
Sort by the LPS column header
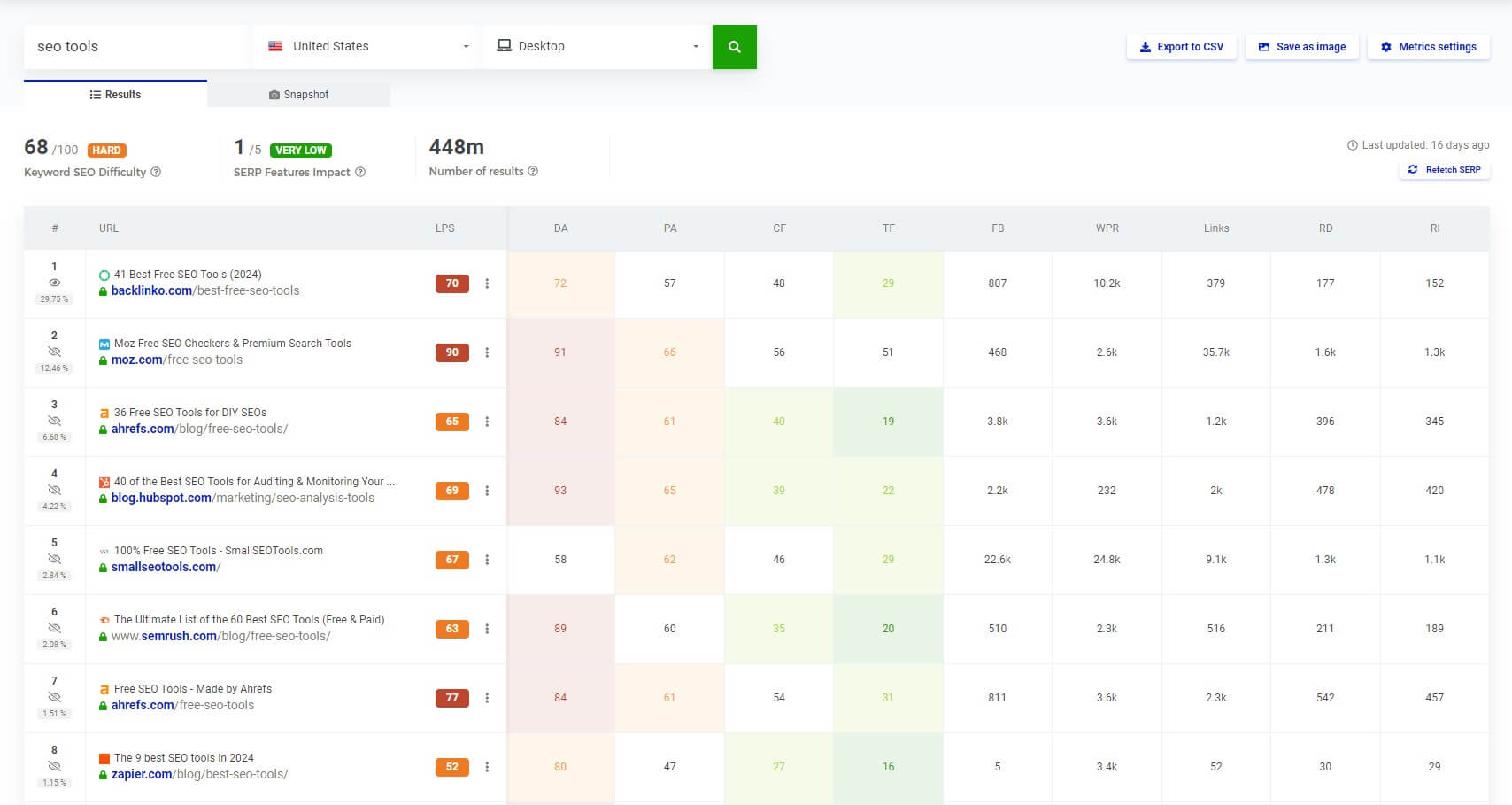coord(444,228)
